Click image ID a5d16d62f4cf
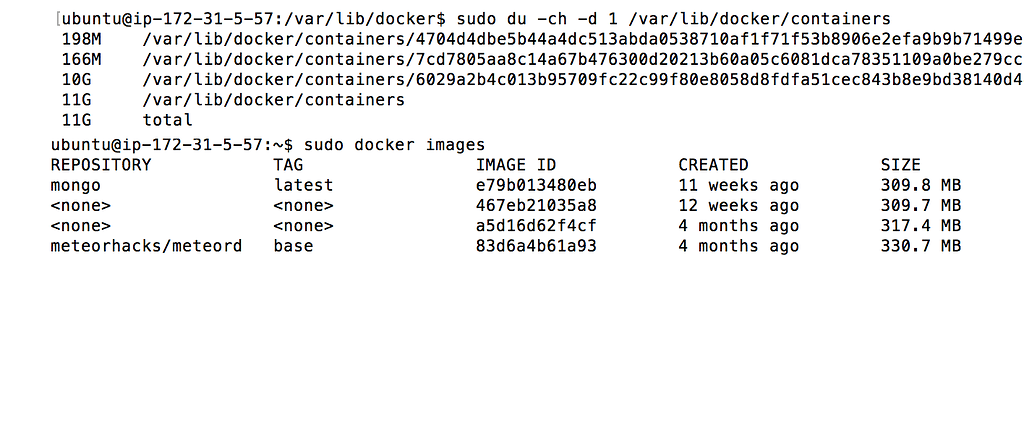The width and height of the screenshot is (1024, 433). point(536,225)
